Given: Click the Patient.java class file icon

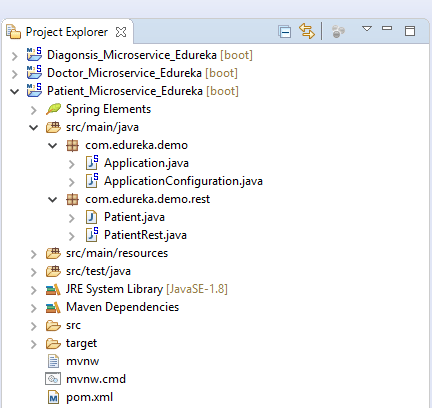Looking at the screenshot, I should pyautogui.click(x=91, y=217).
